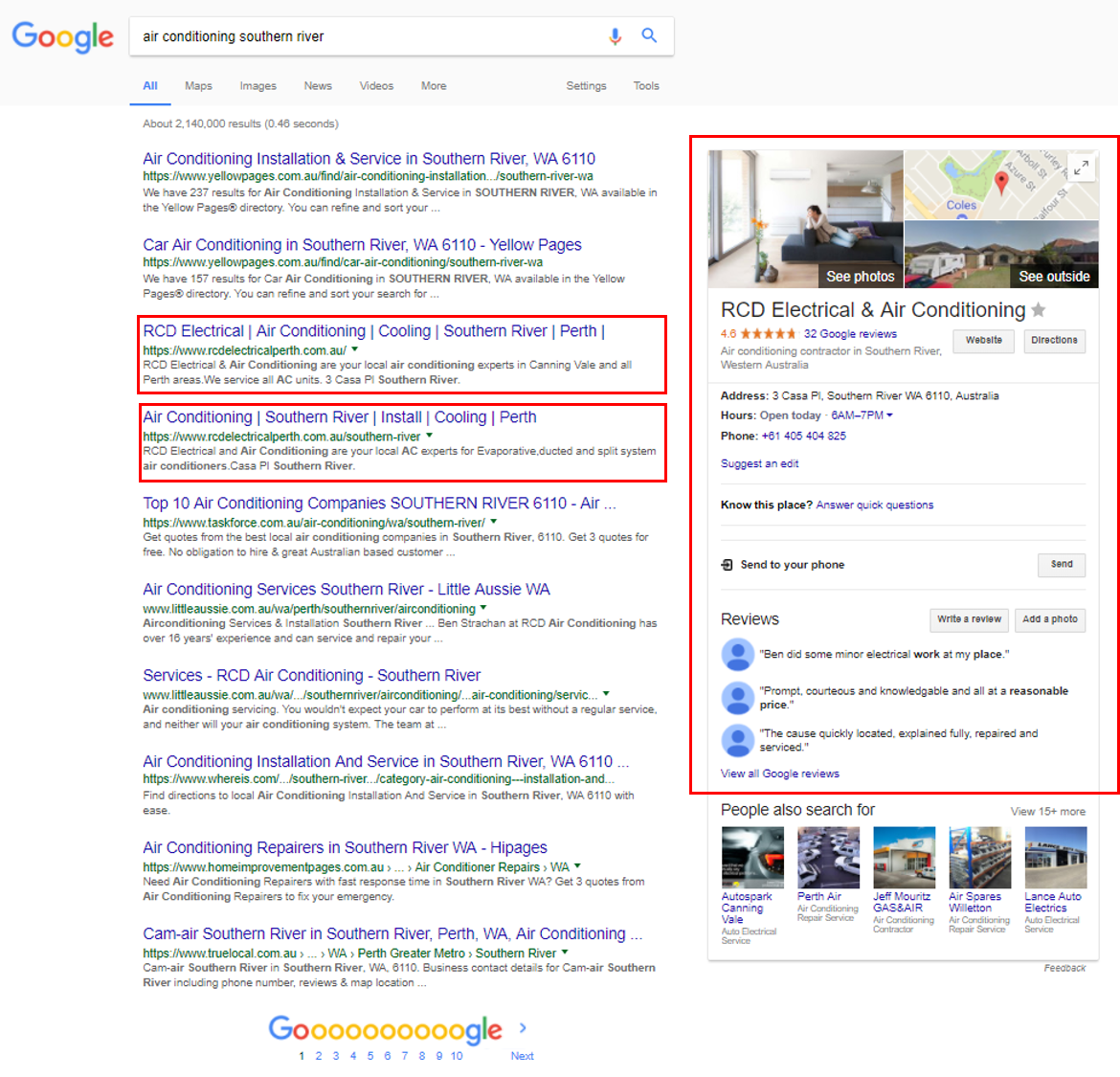The width and height of the screenshot is (1120, 1077).
Task: Open dropdown beside littleaussie airconditioning URL
Action: point(483,608)
